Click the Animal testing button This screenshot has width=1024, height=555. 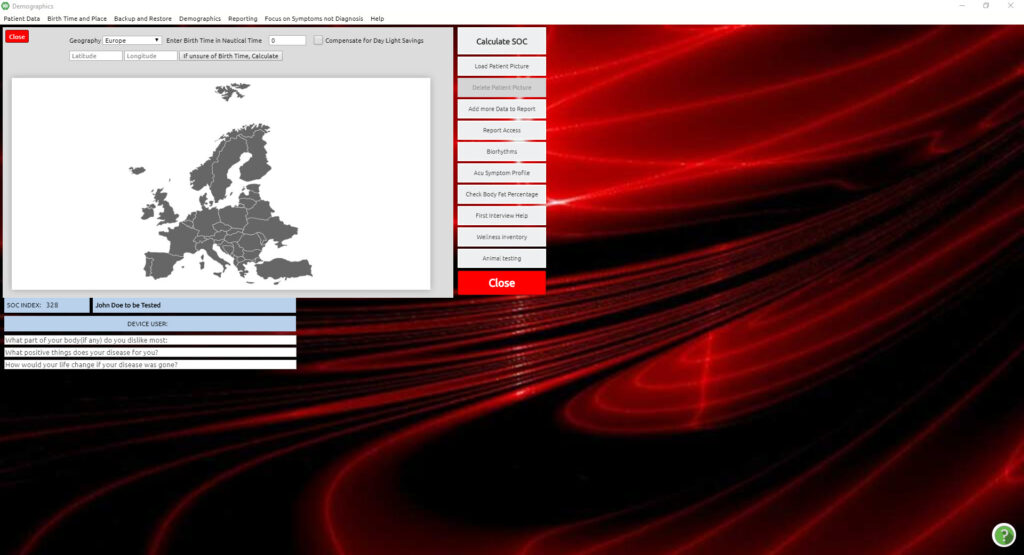pos(502,258)
